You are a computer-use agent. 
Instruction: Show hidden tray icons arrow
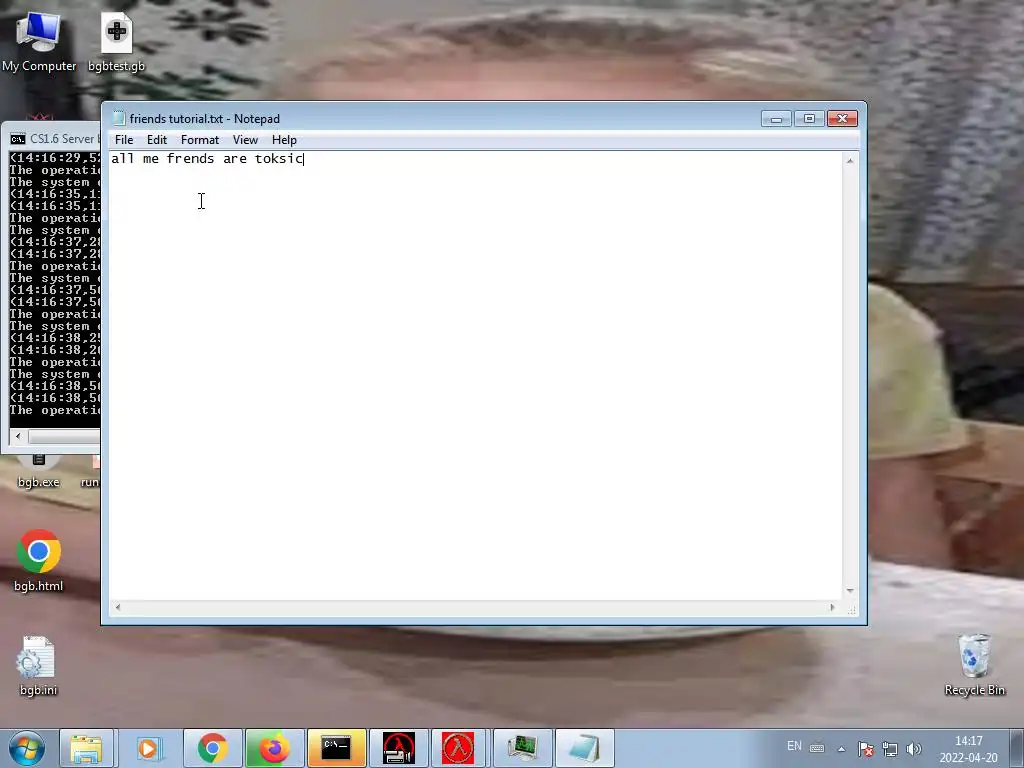point(842,749)
